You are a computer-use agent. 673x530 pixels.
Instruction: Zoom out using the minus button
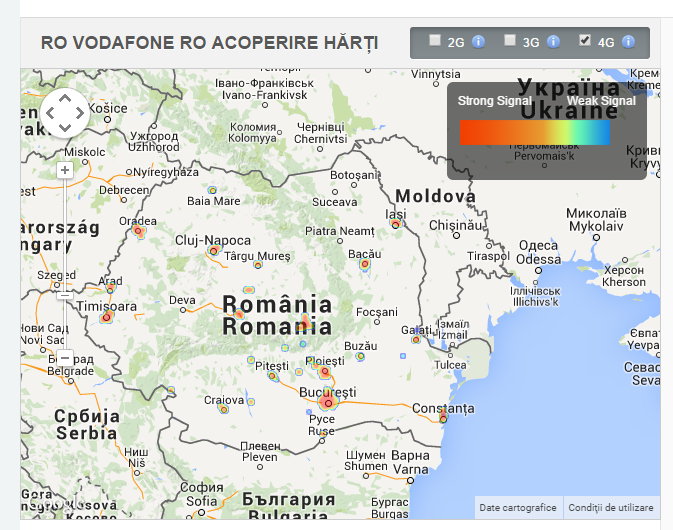[65, 357]
